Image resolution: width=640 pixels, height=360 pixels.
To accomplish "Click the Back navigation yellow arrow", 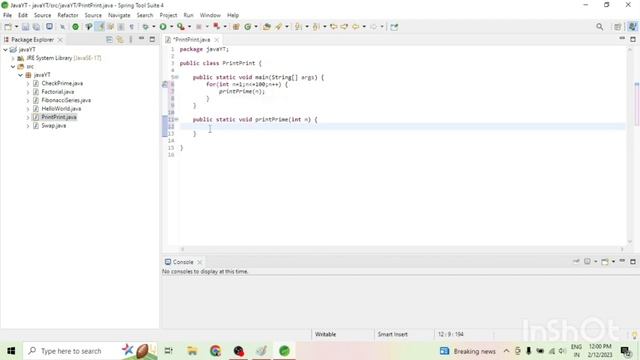I will pyautogui.click(x=356, y=27).
